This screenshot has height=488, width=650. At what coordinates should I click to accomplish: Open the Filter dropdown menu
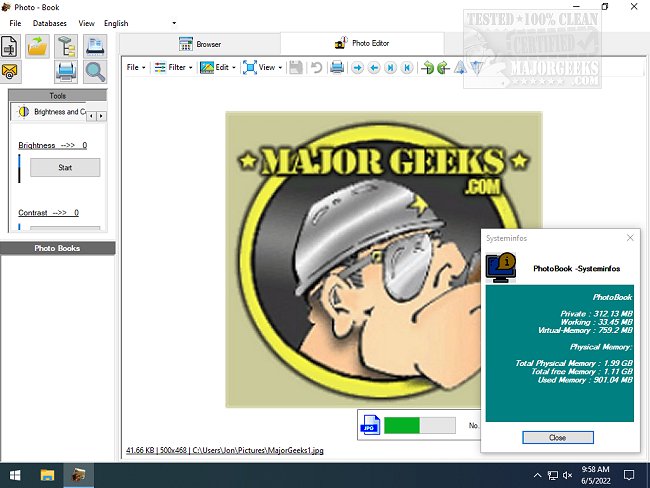173,67
